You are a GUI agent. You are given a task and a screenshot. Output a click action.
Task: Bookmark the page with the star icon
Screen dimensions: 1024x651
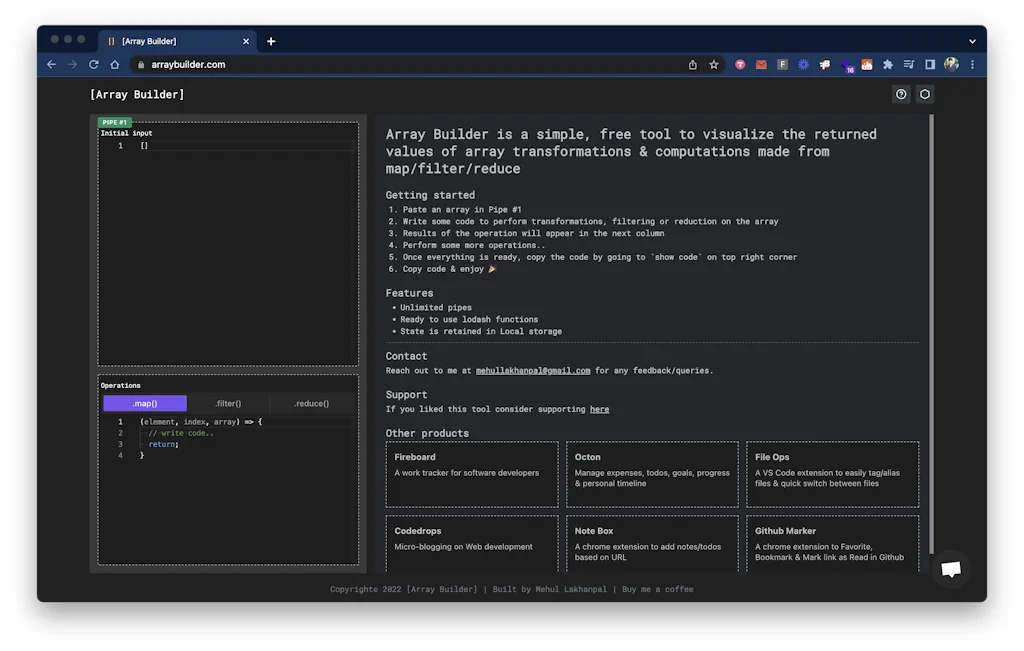tap(714, 65)
